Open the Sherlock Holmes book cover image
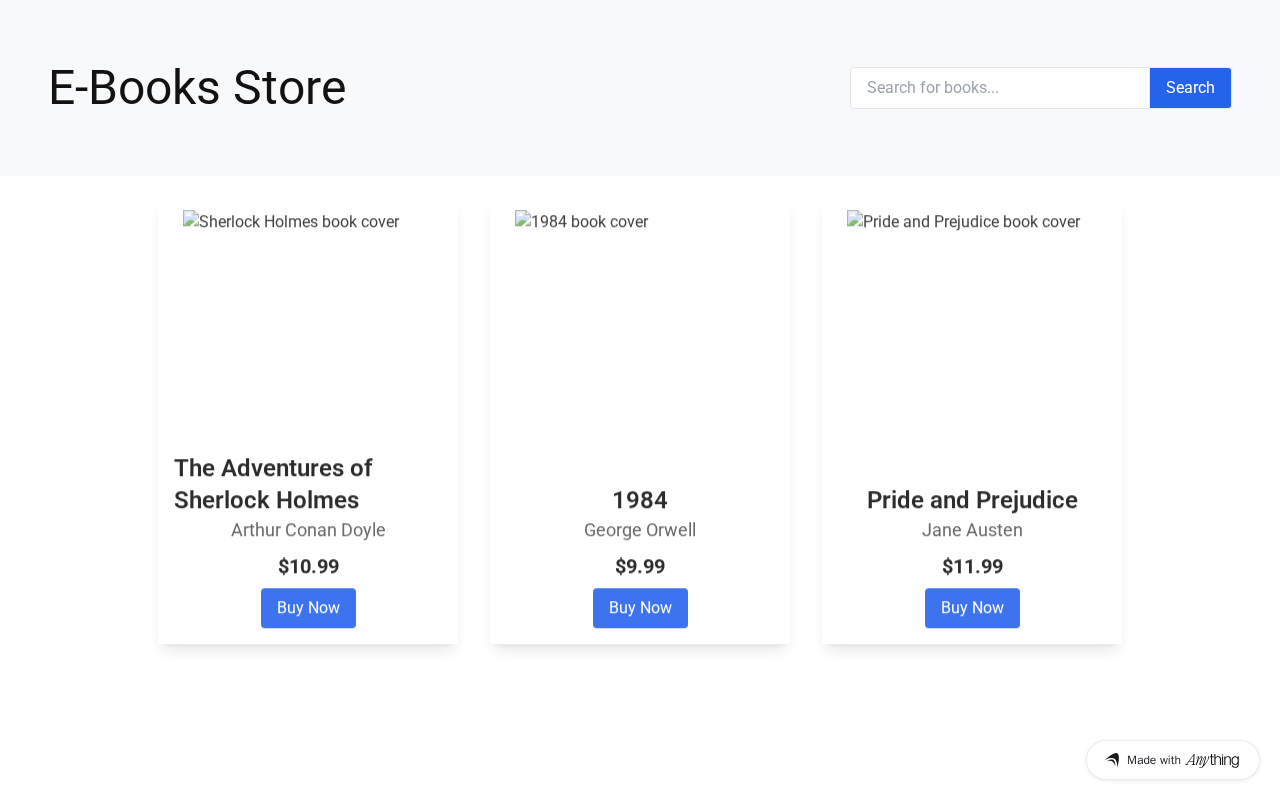1280x800 pixels. tap(291, 222)
